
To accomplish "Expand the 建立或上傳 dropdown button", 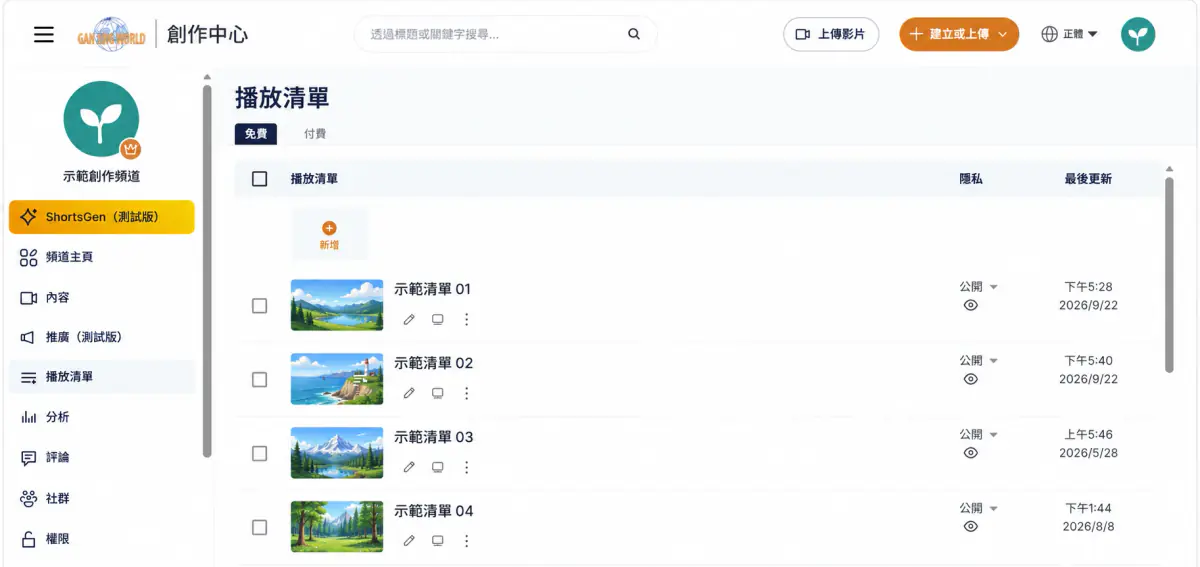I will pos(959,34).
